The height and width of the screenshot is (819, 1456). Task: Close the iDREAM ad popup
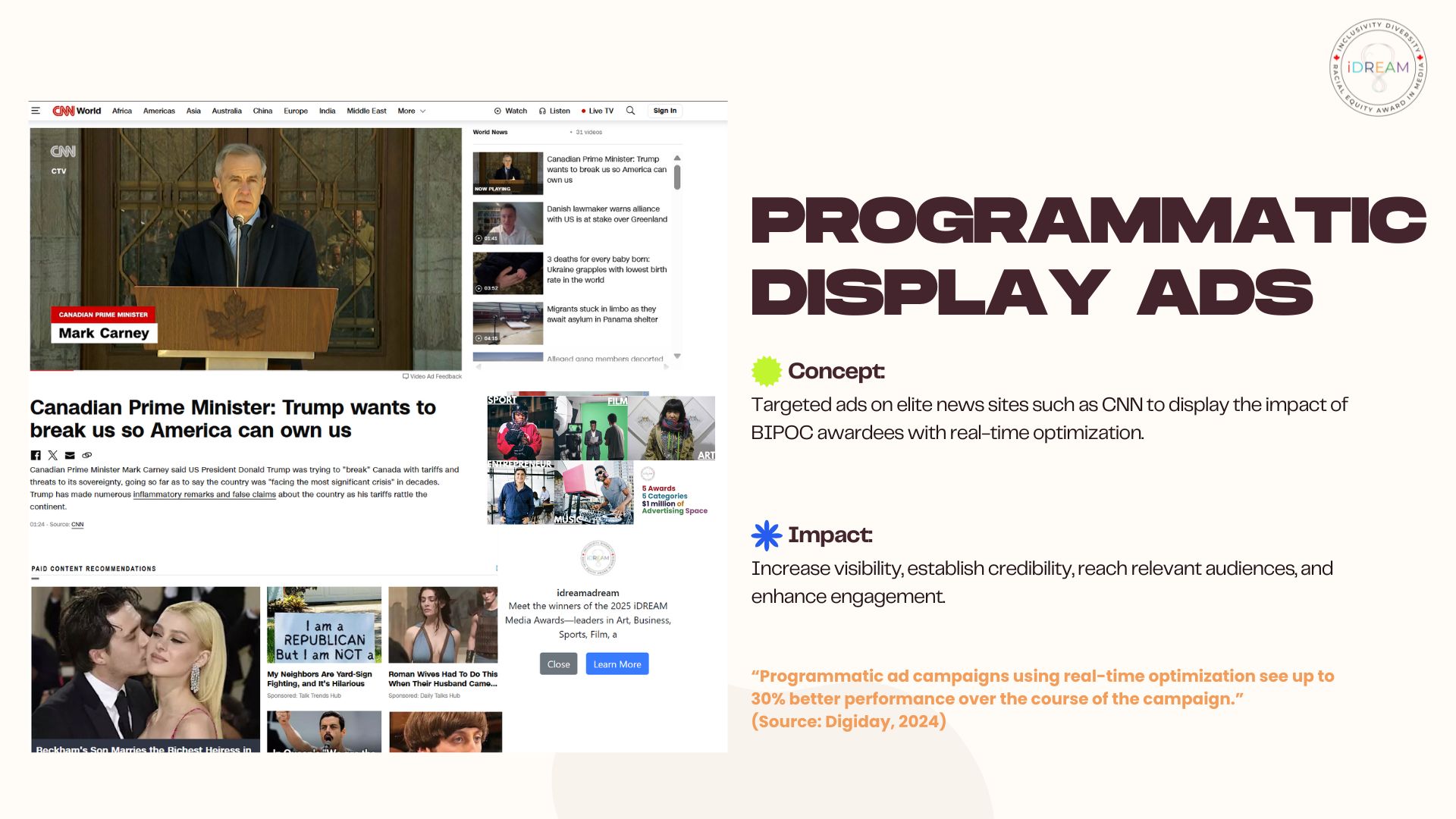tap(558, 664)
